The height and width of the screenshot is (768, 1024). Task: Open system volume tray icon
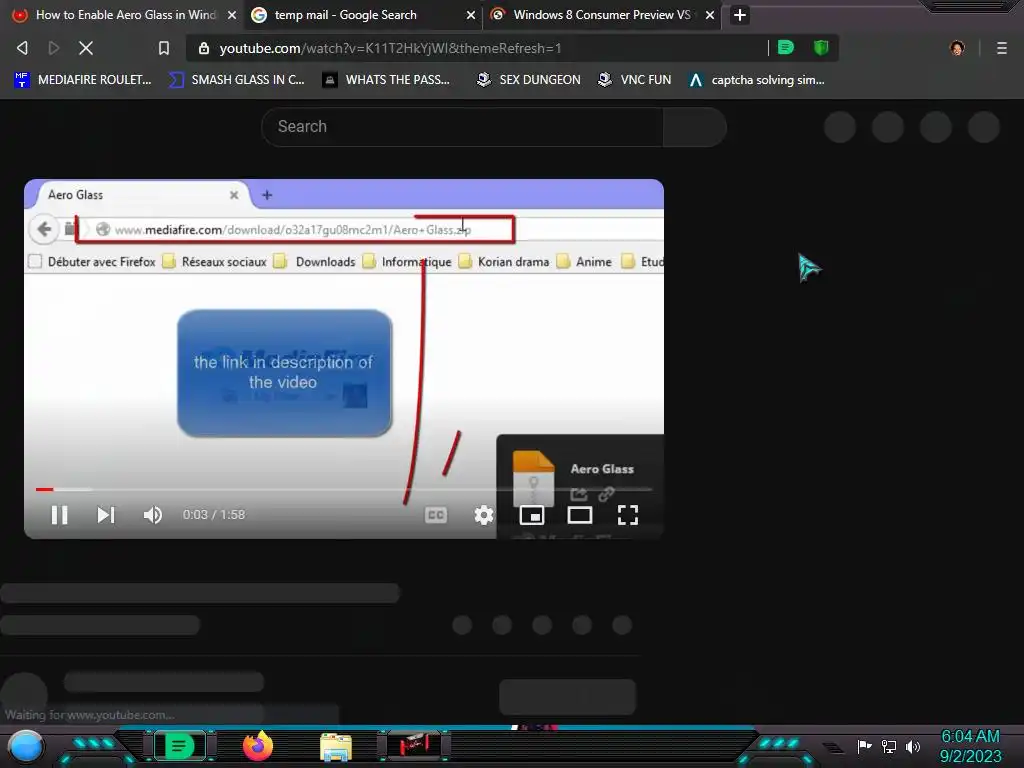click(913, 746)
